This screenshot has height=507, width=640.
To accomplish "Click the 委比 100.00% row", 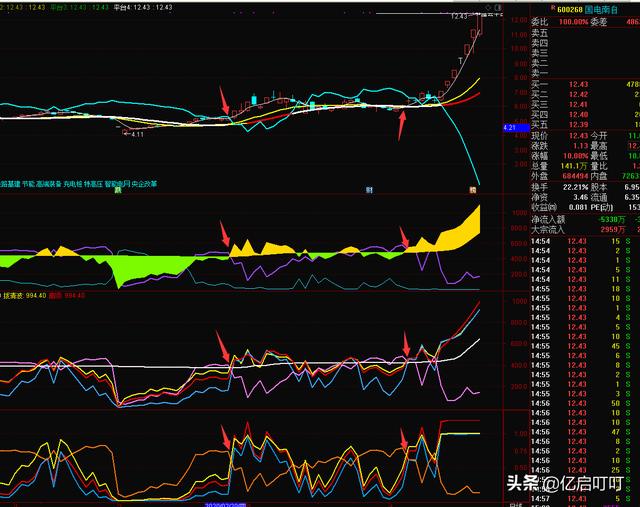I will pos(585,22).
